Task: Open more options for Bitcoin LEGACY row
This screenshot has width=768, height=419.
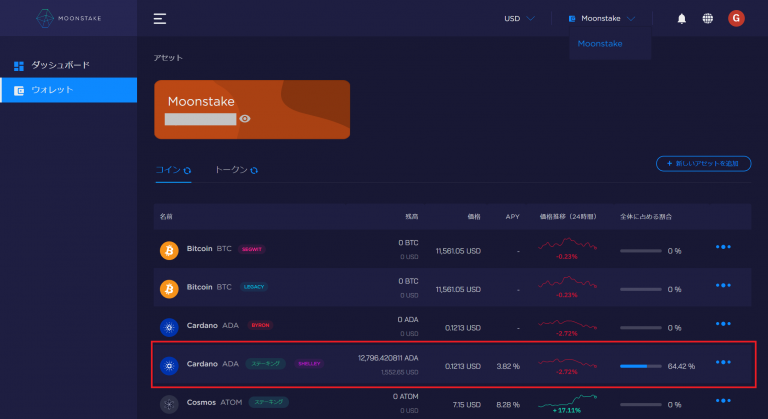Action: (723, 285)
